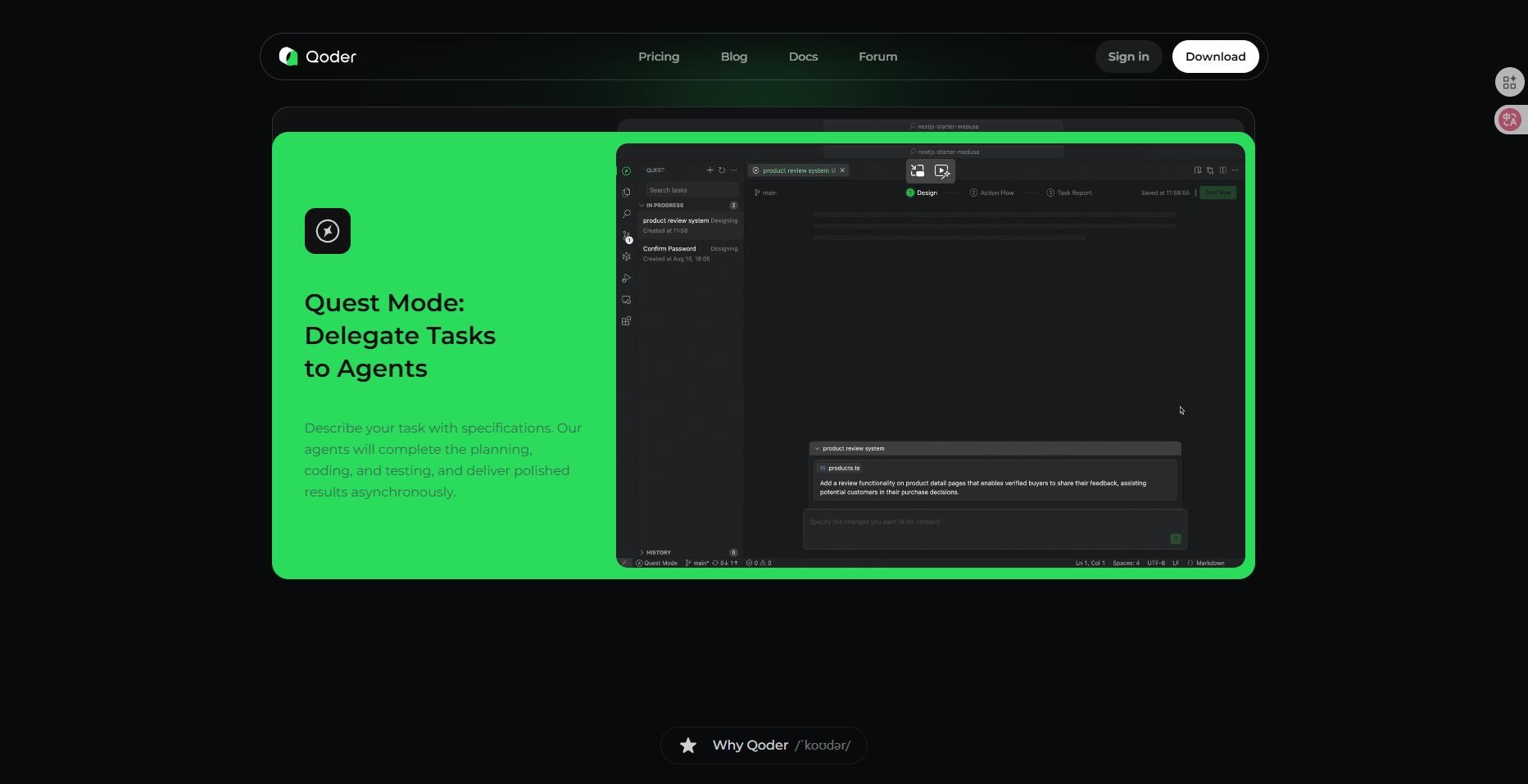Click the products.ts file chip

839,469
